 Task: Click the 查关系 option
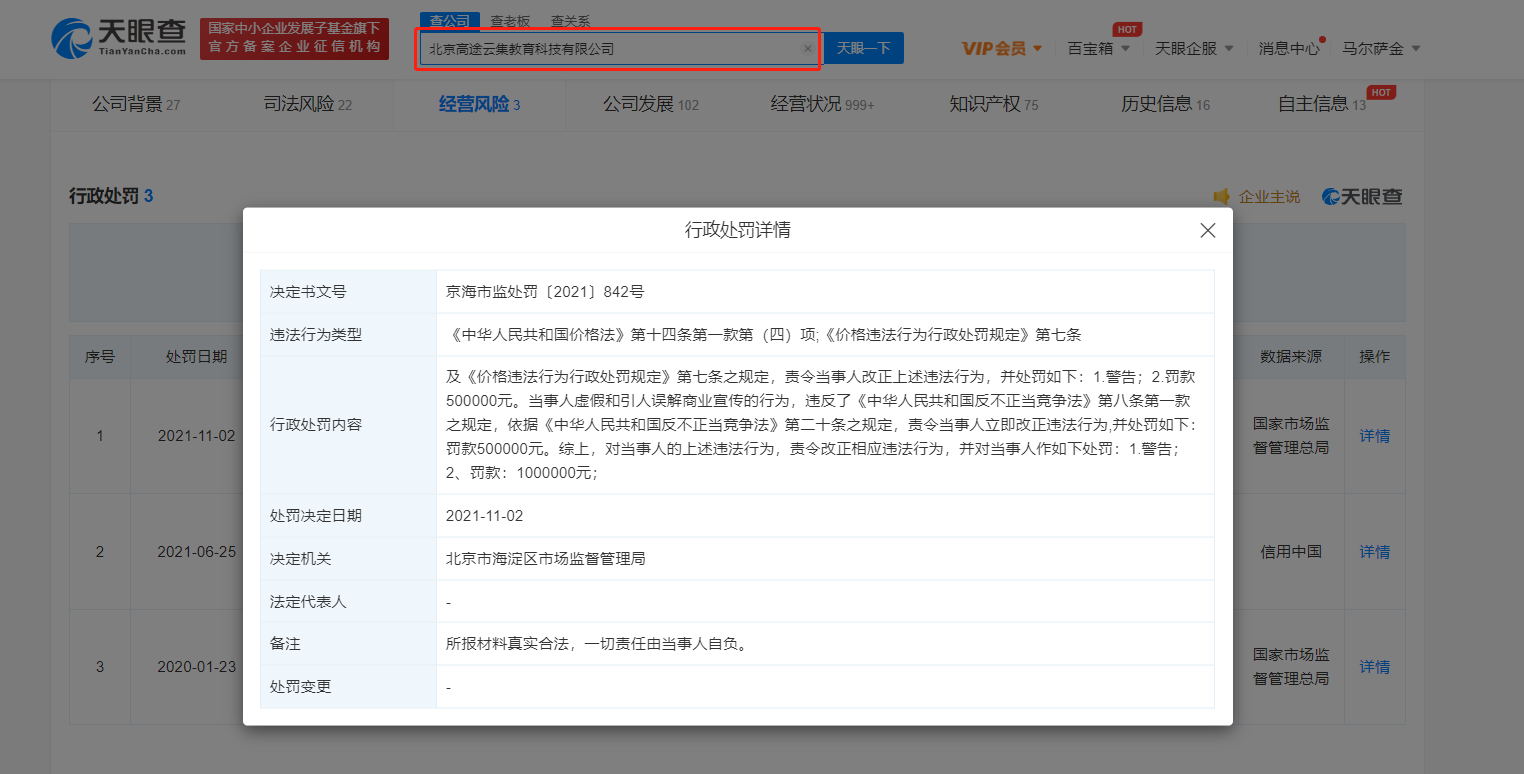[568, 19]
